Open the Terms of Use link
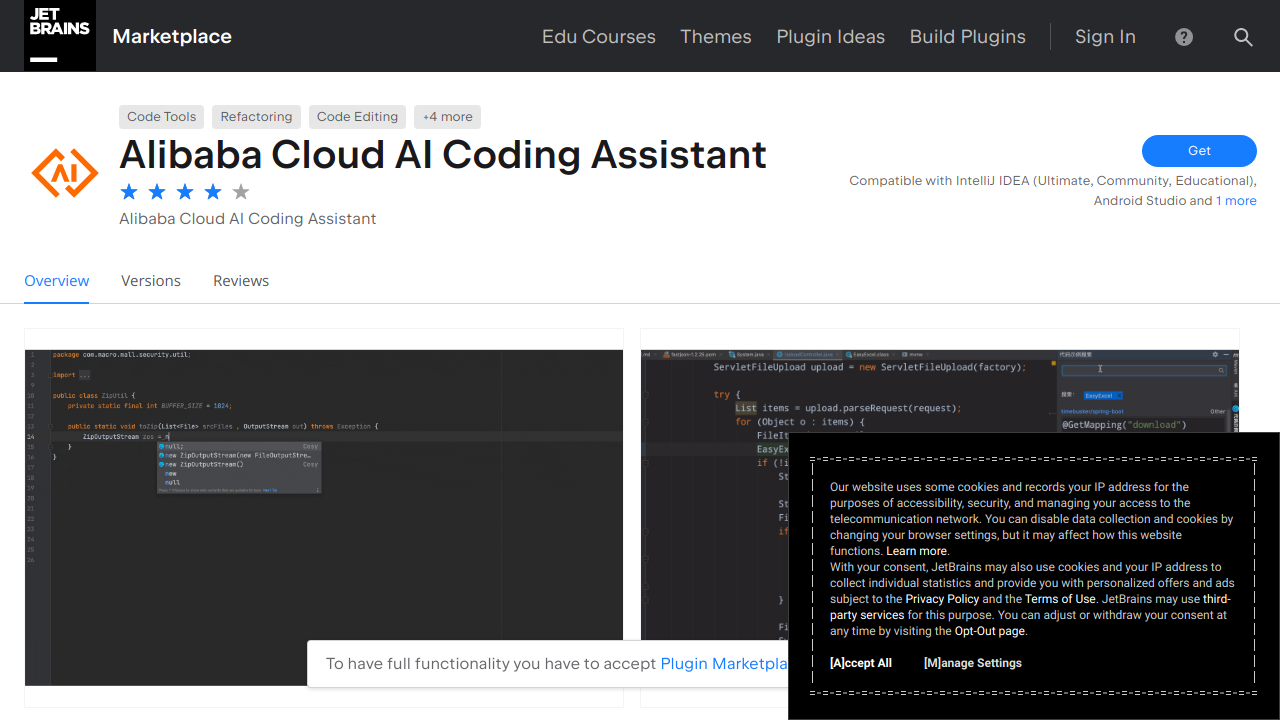Screen dimensions: 1280x720 coord(1060,599)
